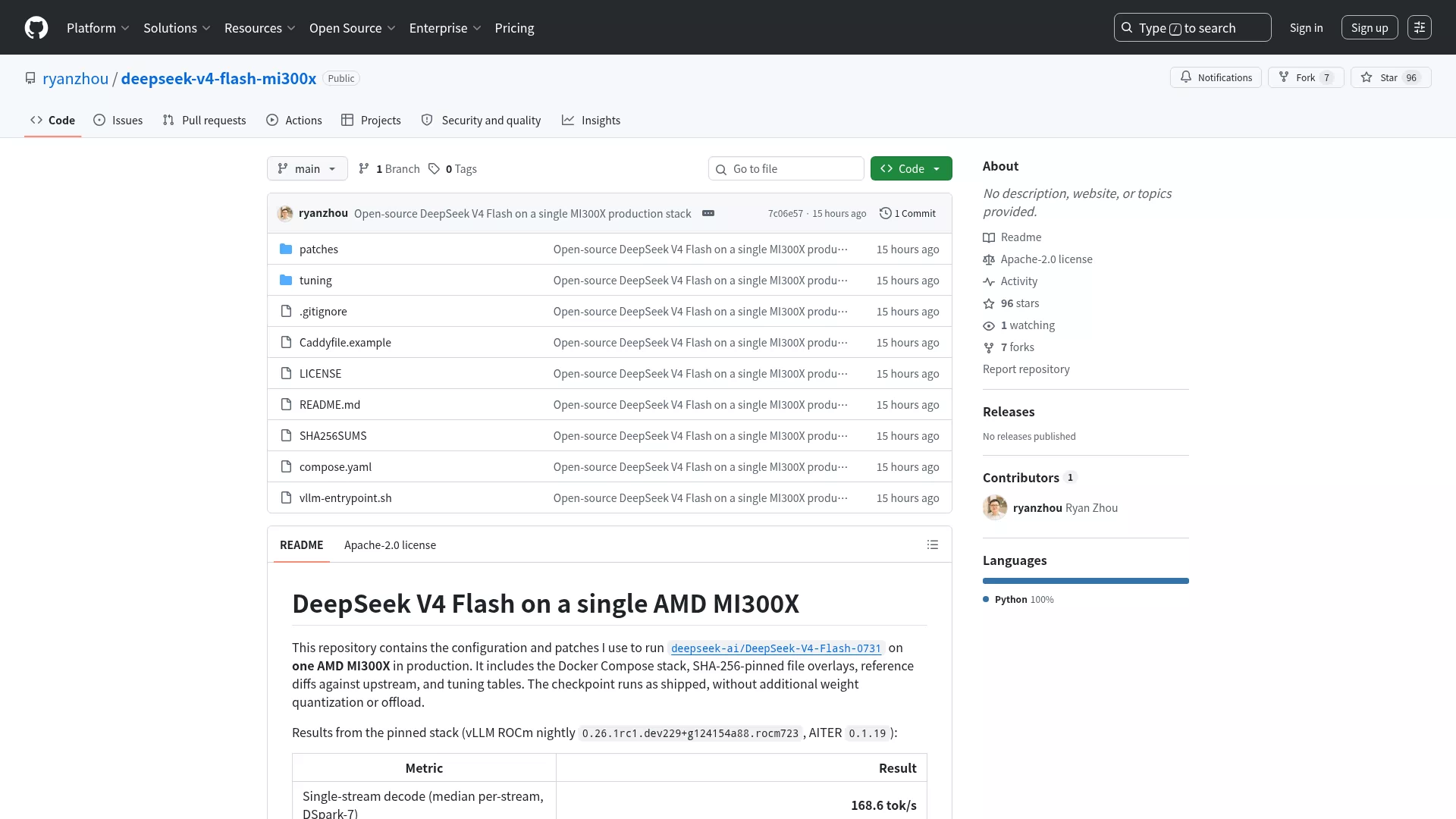Select the Readme book icon in About
Viewport: 1456px width, 819px height.
pyautogui.click(x=989, y=238)
